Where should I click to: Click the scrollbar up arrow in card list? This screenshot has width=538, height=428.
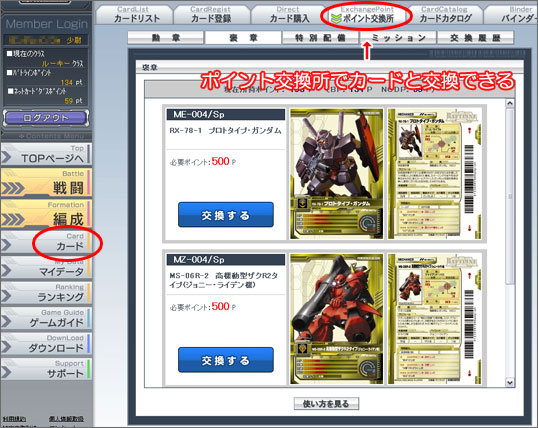pos(510,103)
